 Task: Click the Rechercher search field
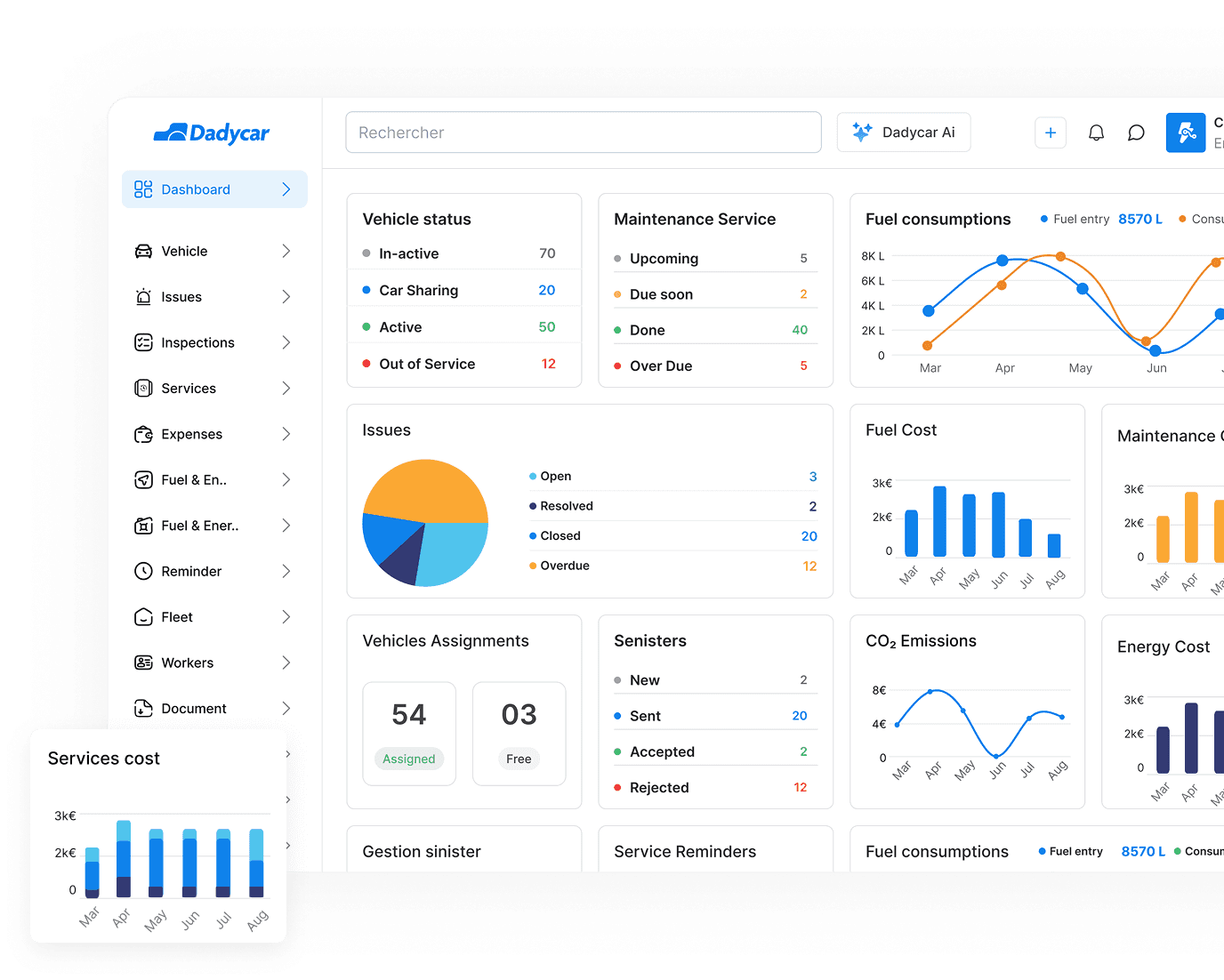coord(584,133)
